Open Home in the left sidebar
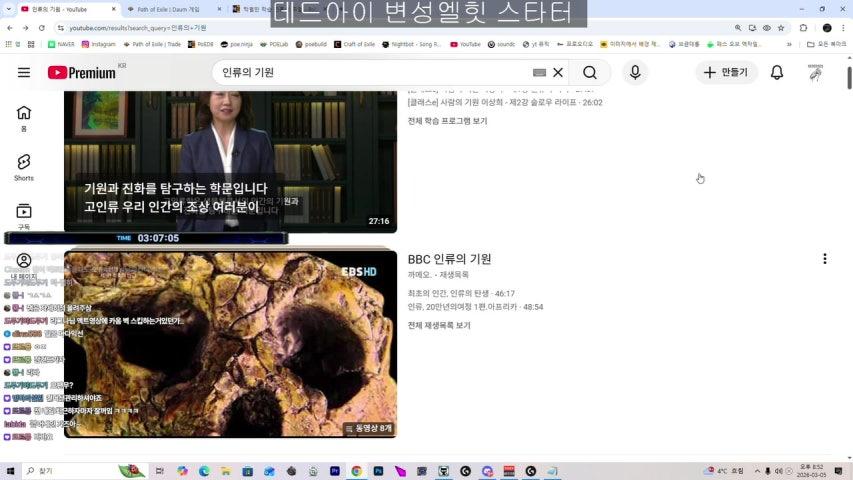The width and height of the screenshot is (853, 480). point(24,117)
